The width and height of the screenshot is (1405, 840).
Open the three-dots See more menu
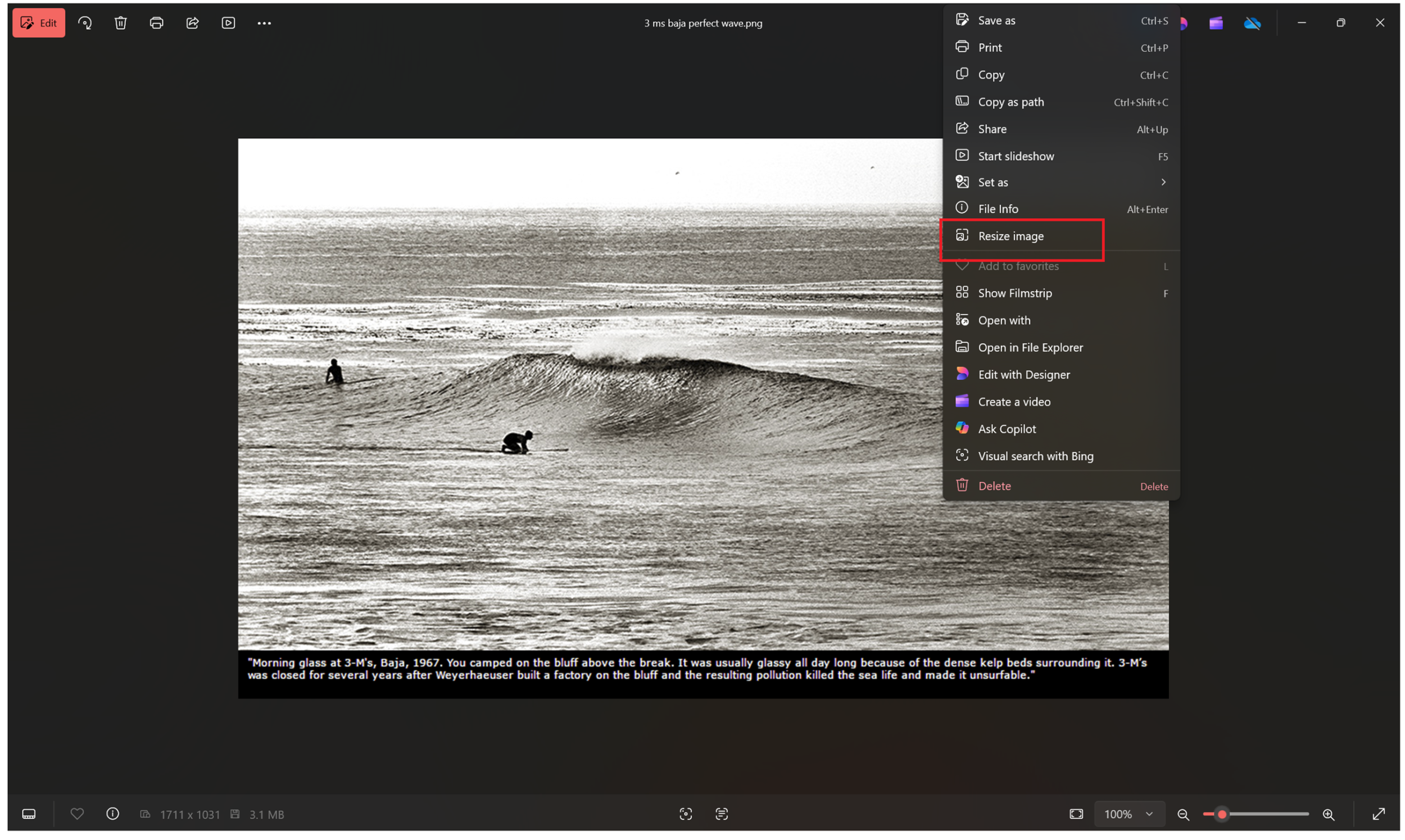pos(264,23)
